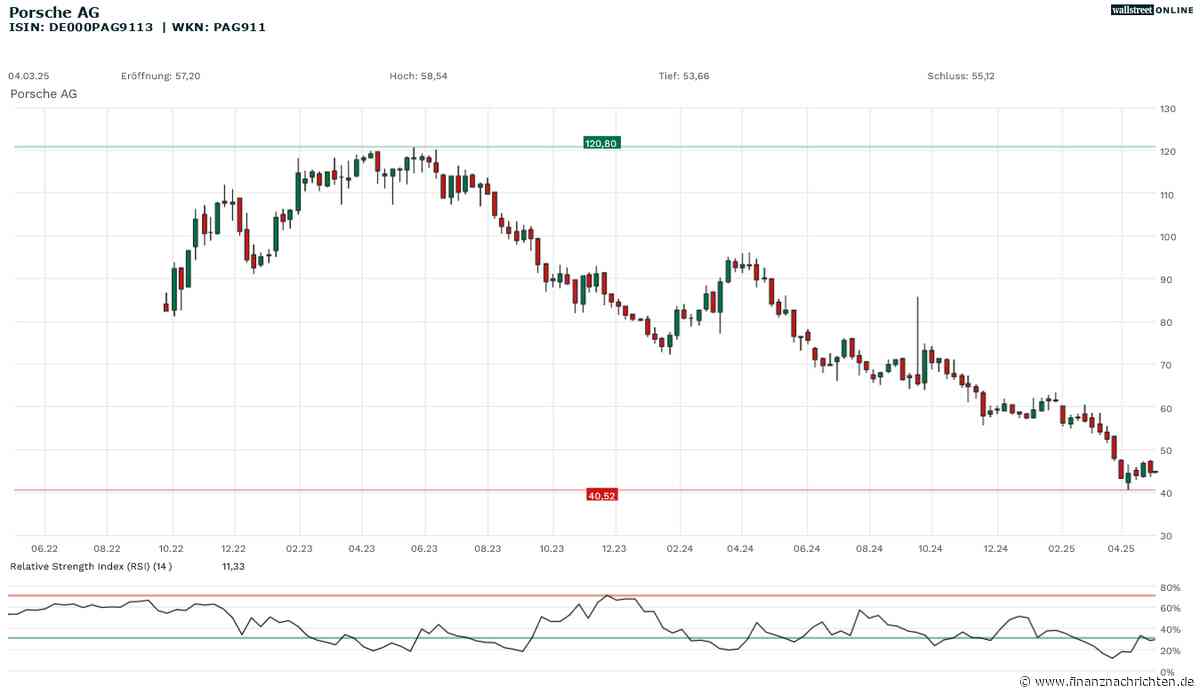Click the RSI value 11,33
This screenshot has height=696, width=1200.
(233, 567)
